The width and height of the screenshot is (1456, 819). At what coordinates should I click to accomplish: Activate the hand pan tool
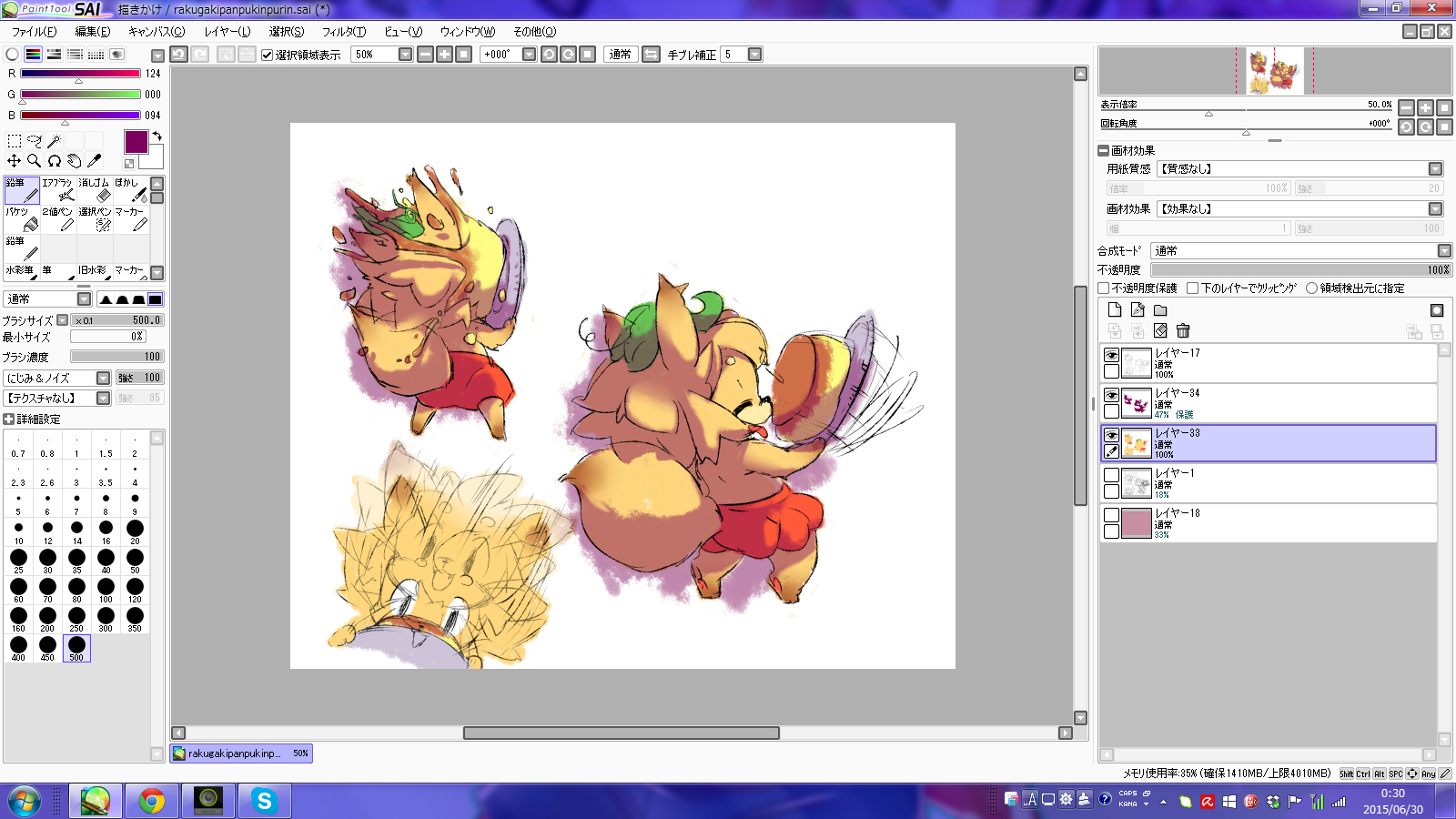pyautogui.click(x=74, y=161)
